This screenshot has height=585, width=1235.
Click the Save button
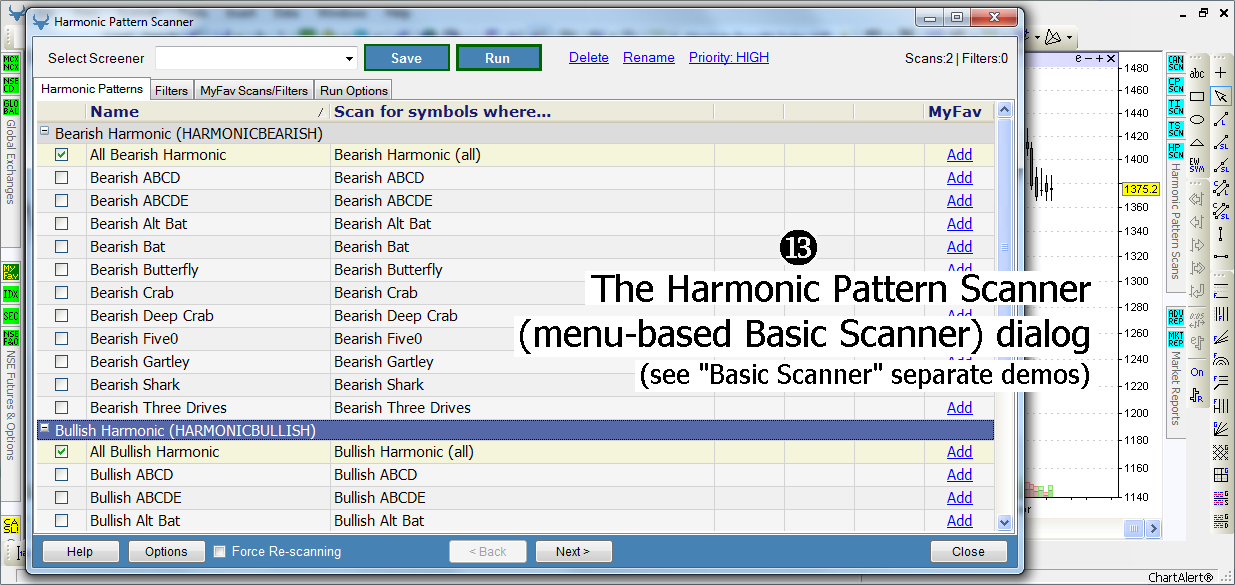pyautogui.click(x=406, y=58)
